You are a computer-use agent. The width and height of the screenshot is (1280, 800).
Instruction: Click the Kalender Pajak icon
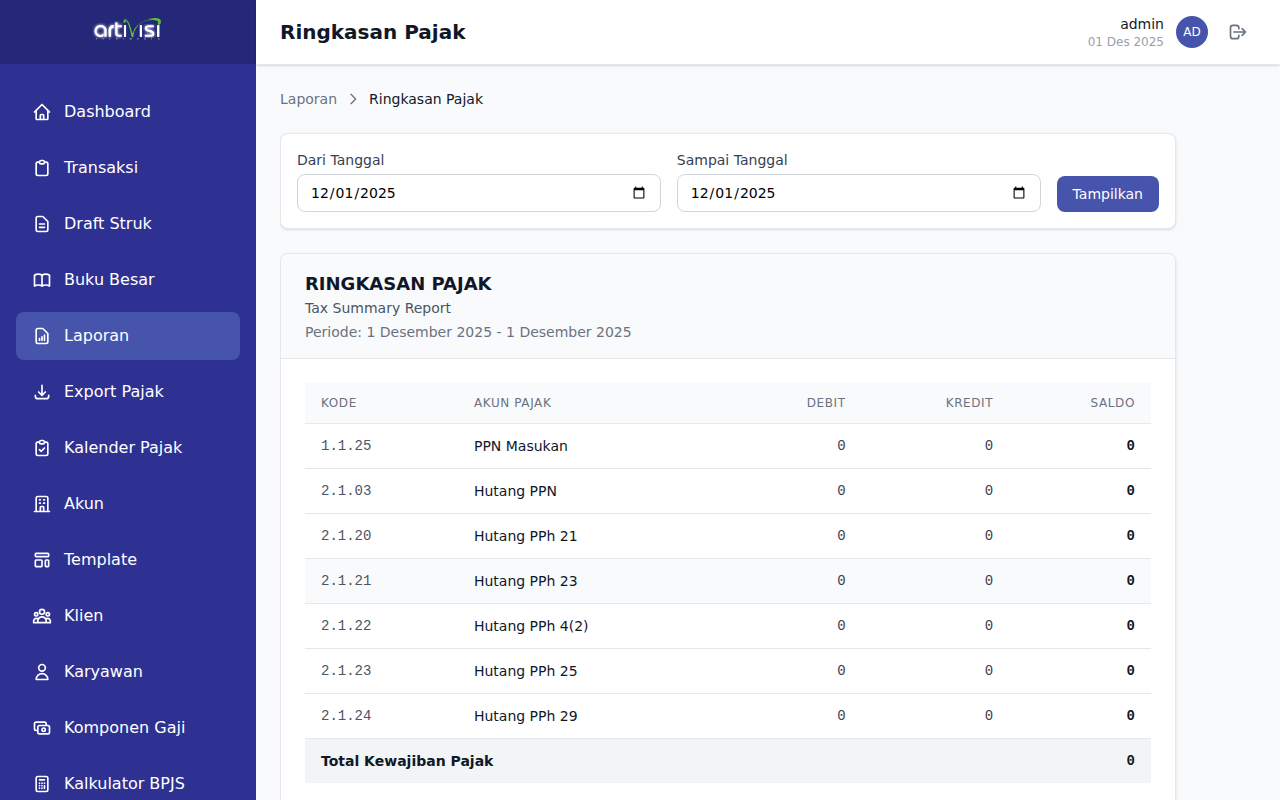click(x=42, y=448)
